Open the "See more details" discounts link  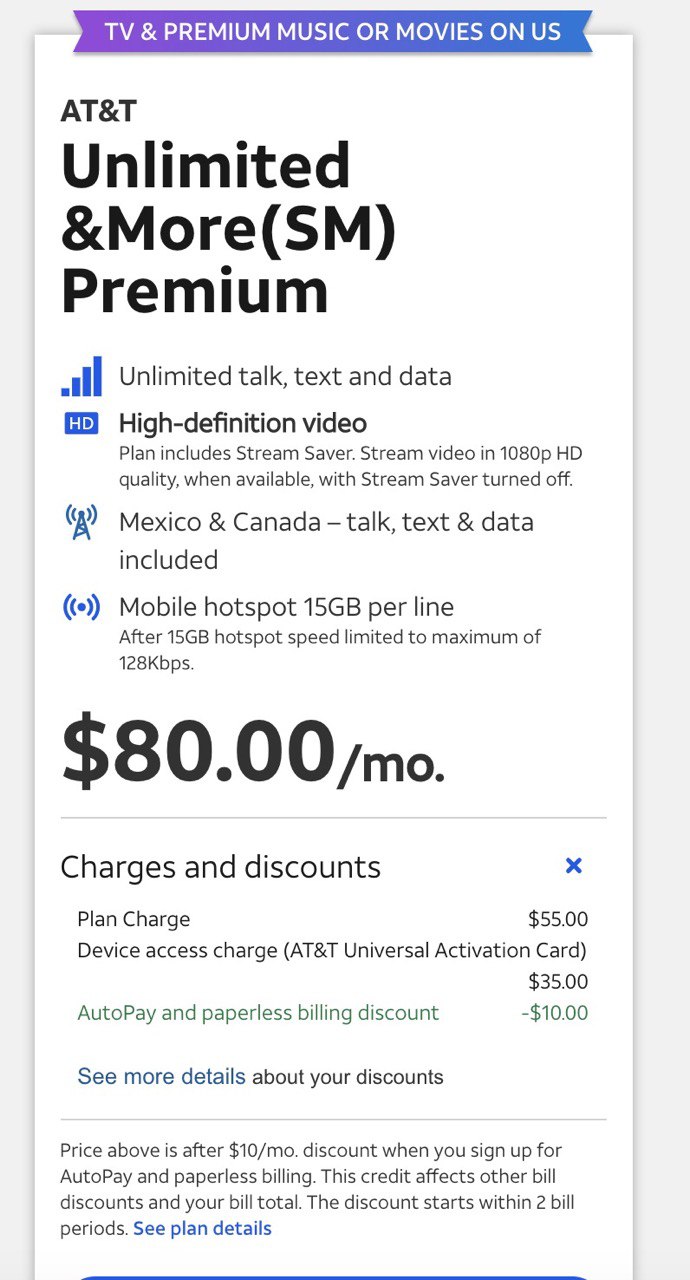click(161, 1077)
